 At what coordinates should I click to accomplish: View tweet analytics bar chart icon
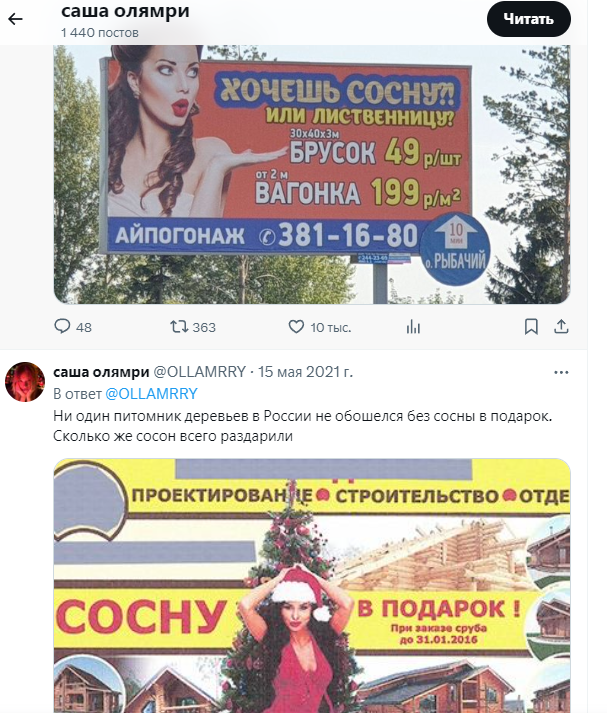click(x=413, y=326)
